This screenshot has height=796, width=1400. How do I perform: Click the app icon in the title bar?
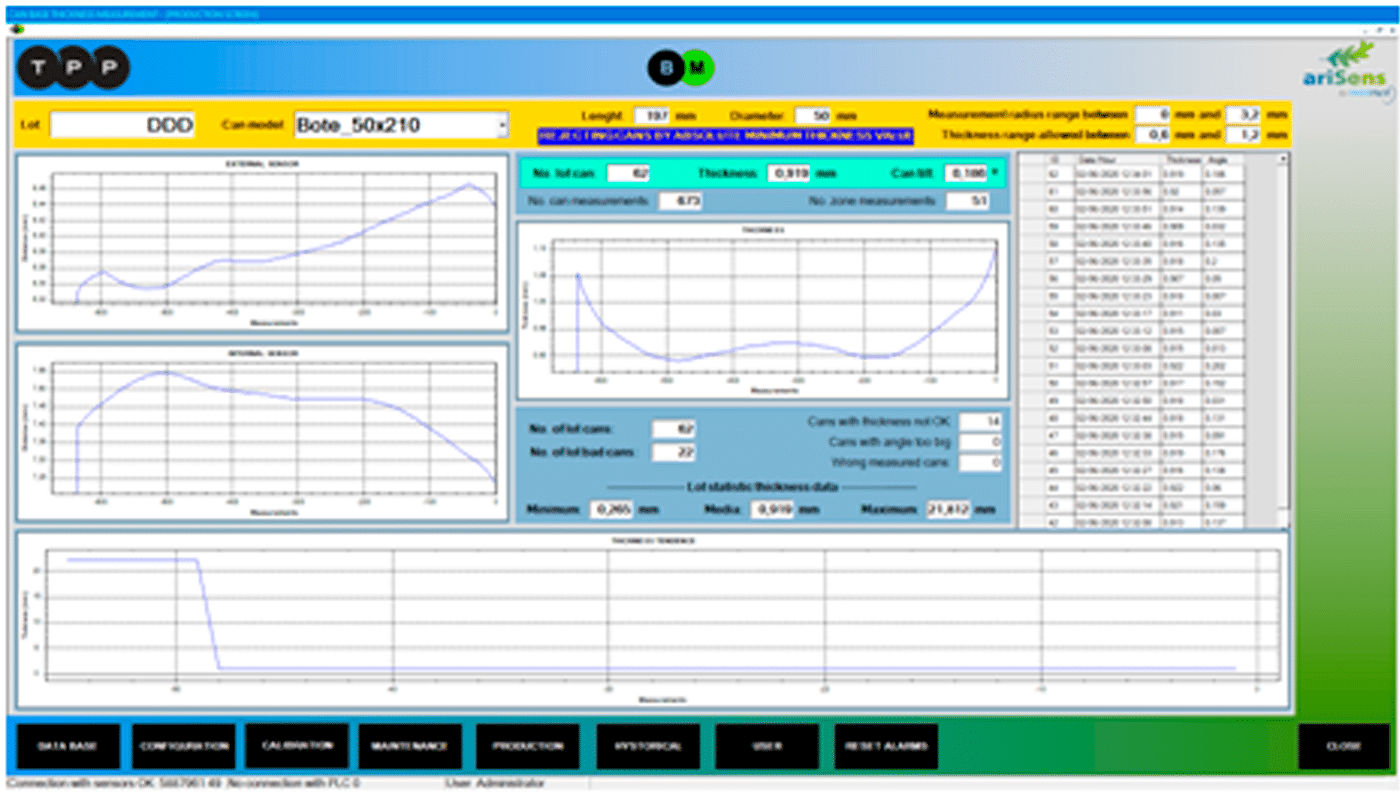coord(15,29)
